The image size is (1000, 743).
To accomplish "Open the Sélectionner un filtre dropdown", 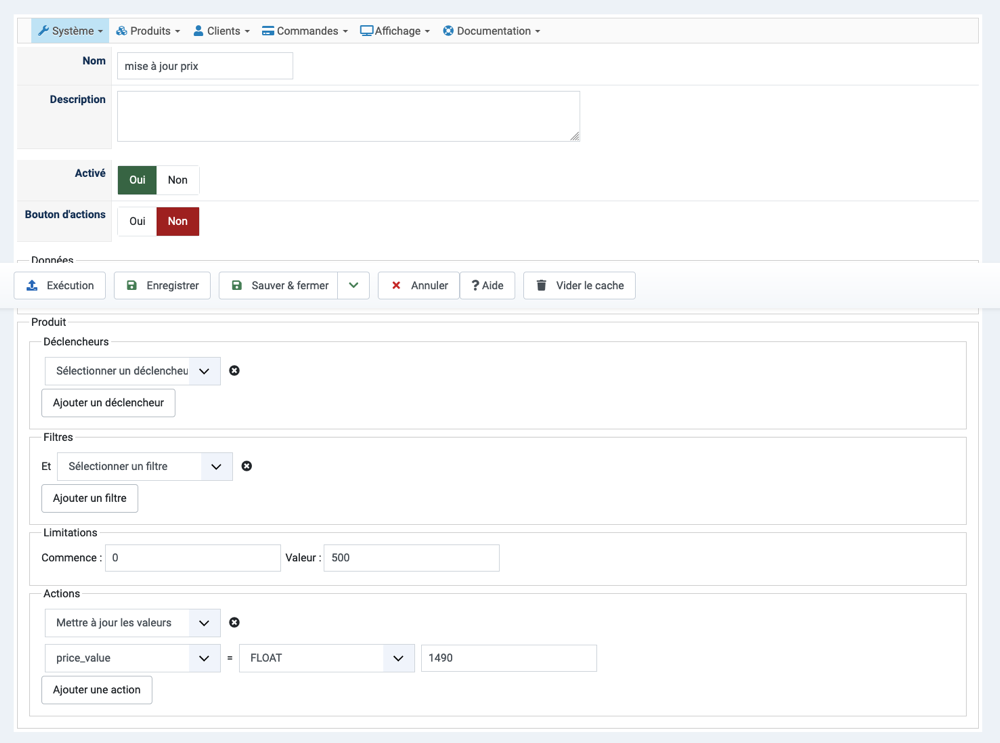I will click(145, 467).
